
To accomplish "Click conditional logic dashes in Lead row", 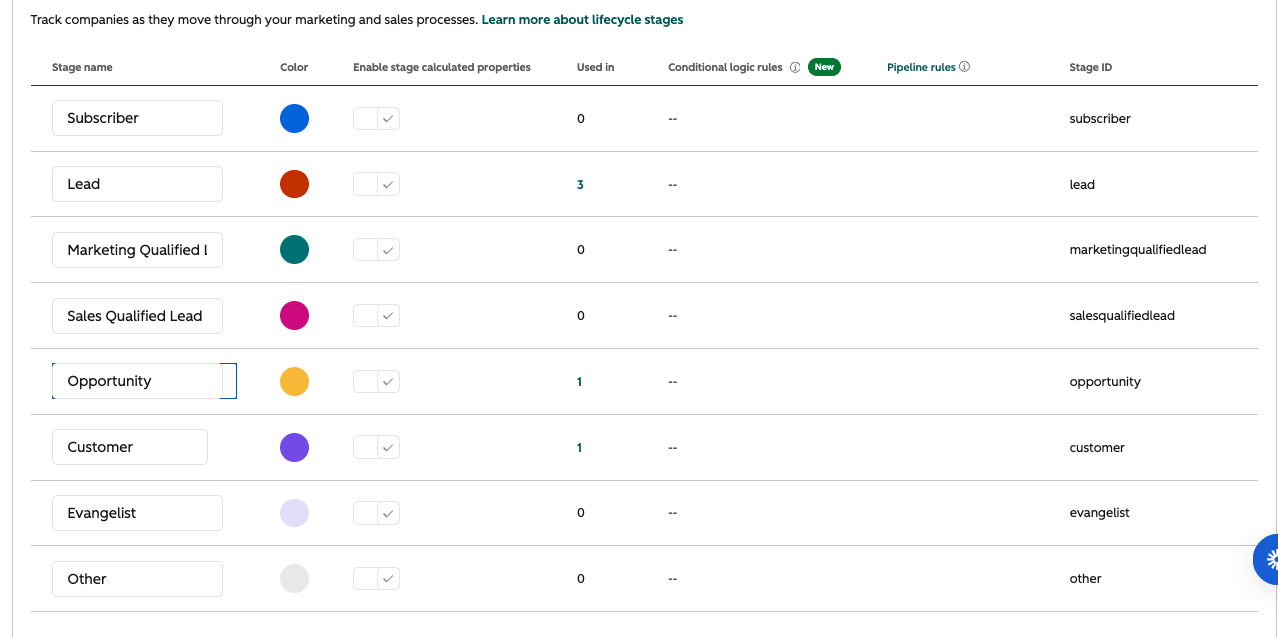I will pyautogui.click(x=673, y=185).
